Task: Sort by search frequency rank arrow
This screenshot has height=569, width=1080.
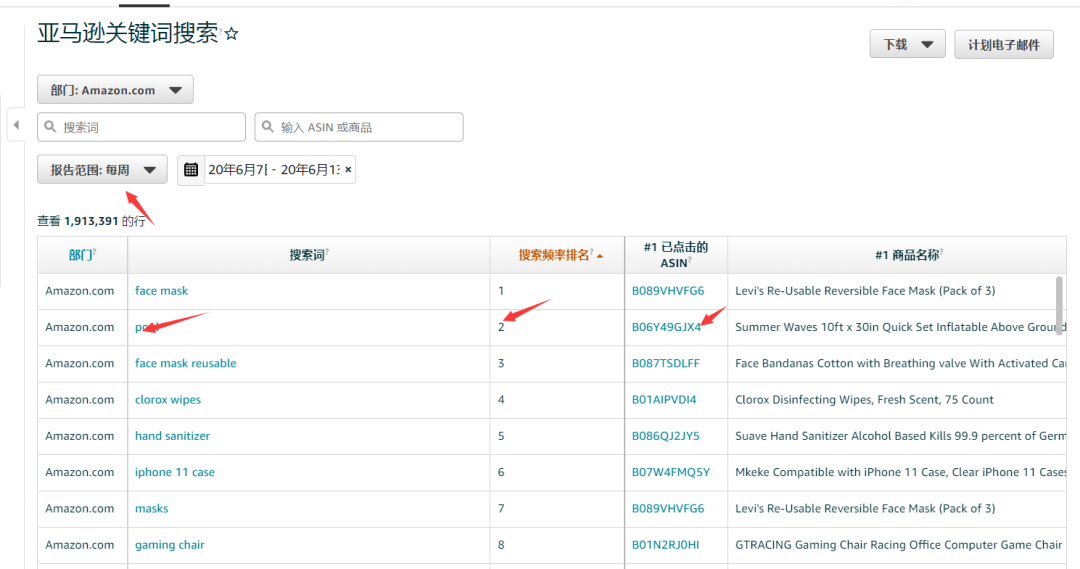Action: click(x=600, y=256)
